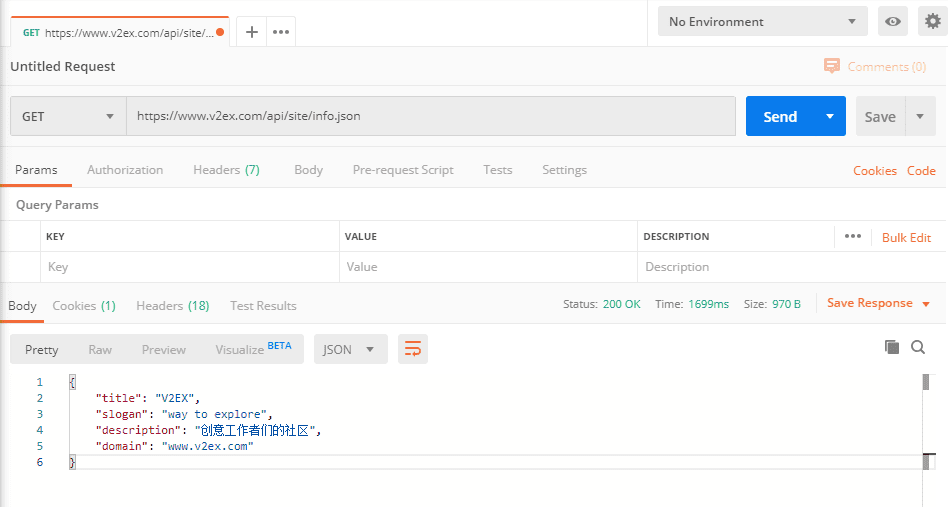This screenshot has height=507, width=948.
Task: Switch to the Authorization tab
Action: click(x=125, y=170)
